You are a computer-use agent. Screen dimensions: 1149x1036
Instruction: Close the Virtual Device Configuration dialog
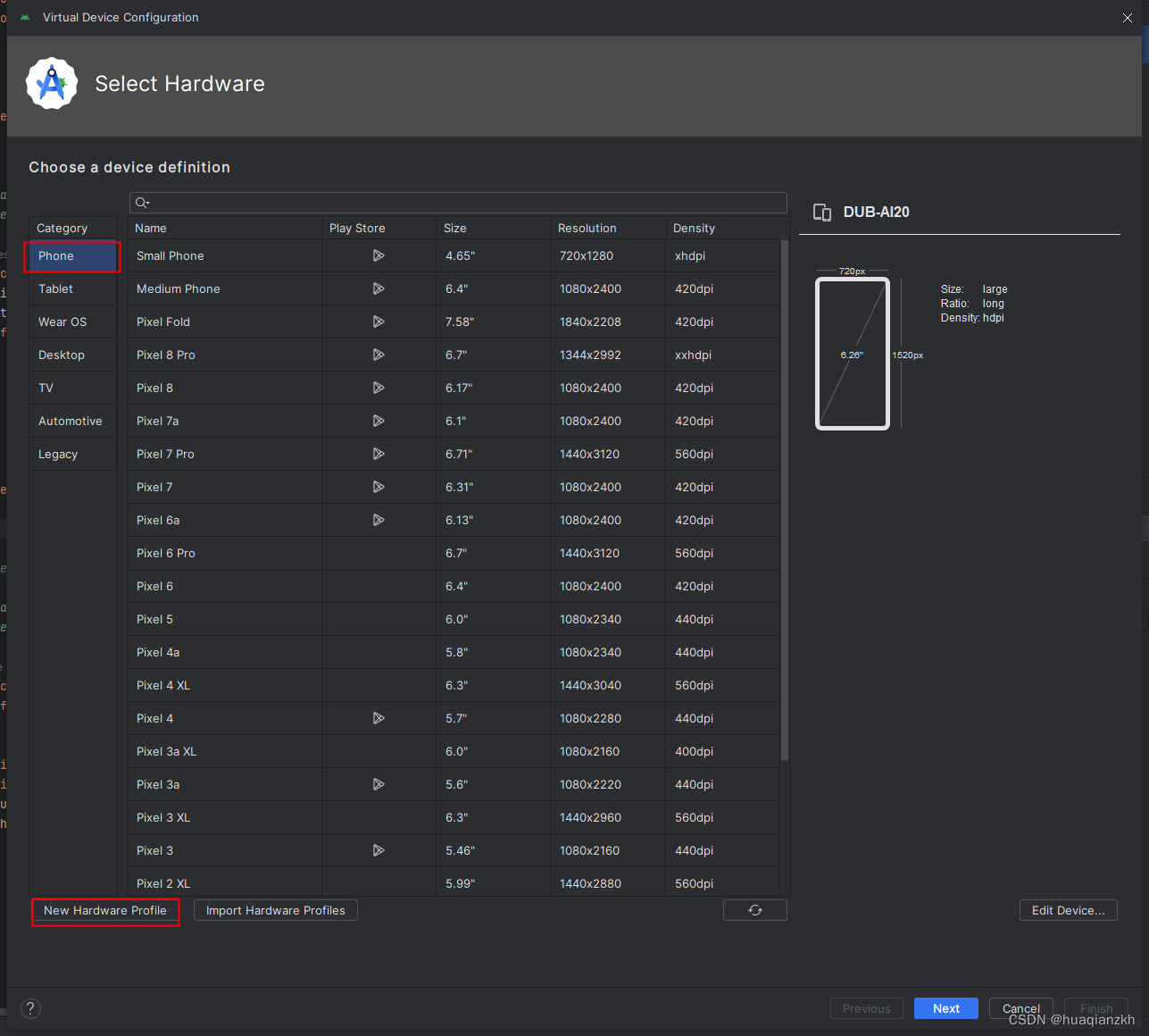coord(1128,18)
